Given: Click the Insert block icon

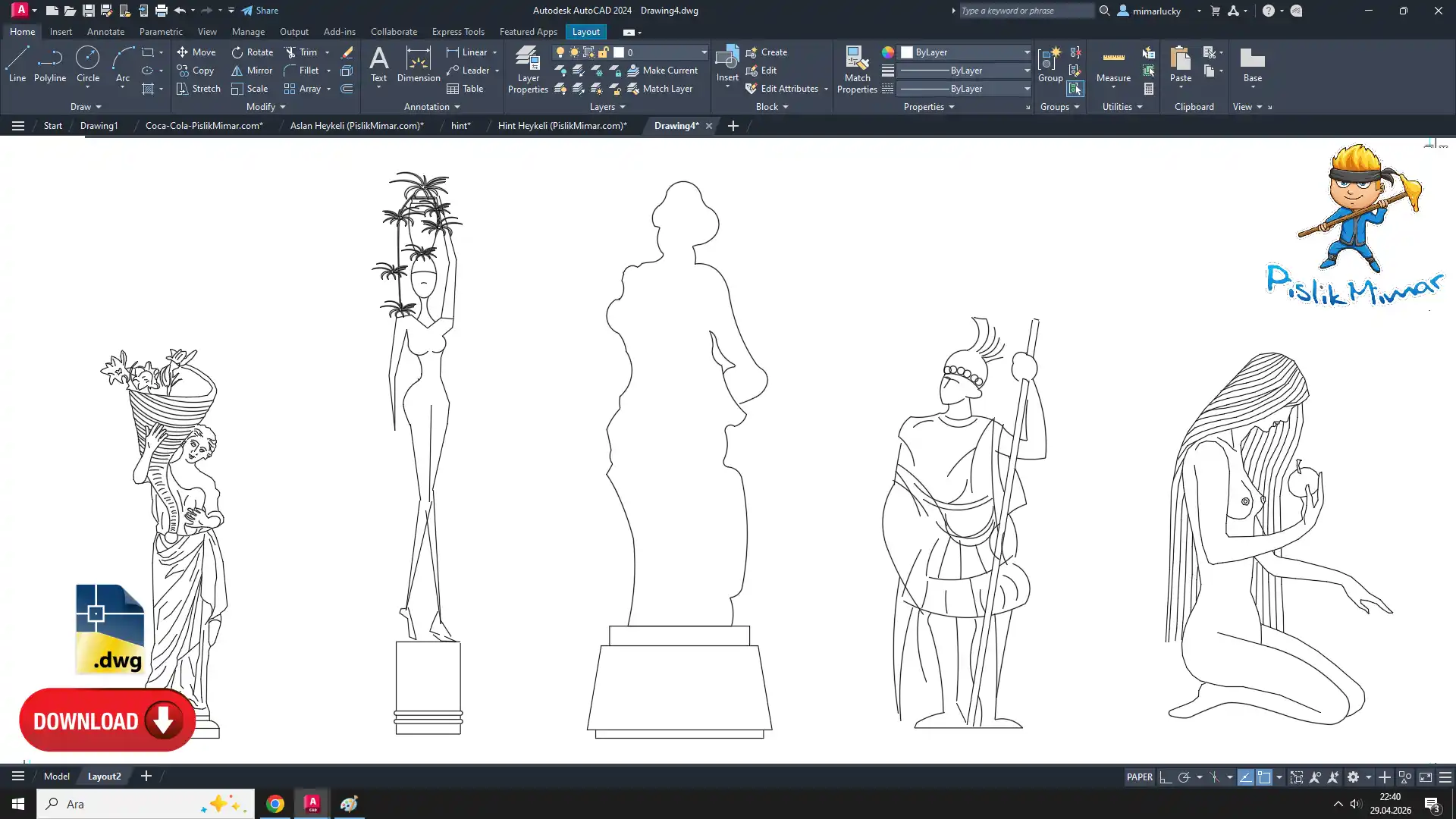Looking at the screenshot, I should pos(726,59).
